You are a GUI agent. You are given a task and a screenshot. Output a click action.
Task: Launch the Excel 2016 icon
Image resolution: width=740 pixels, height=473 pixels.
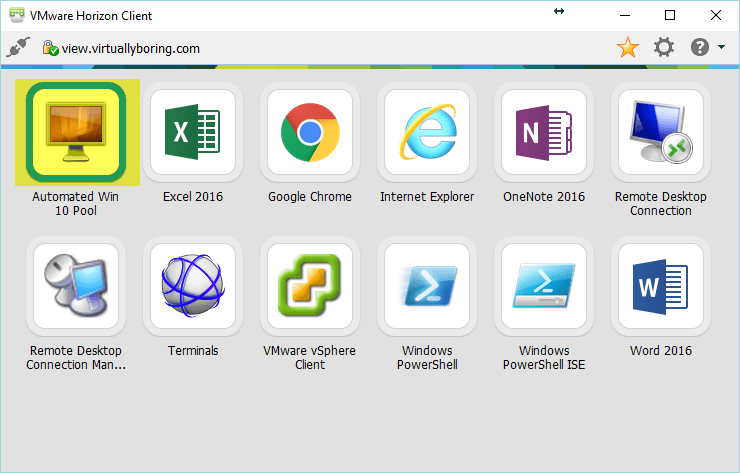tap(193, 132)
